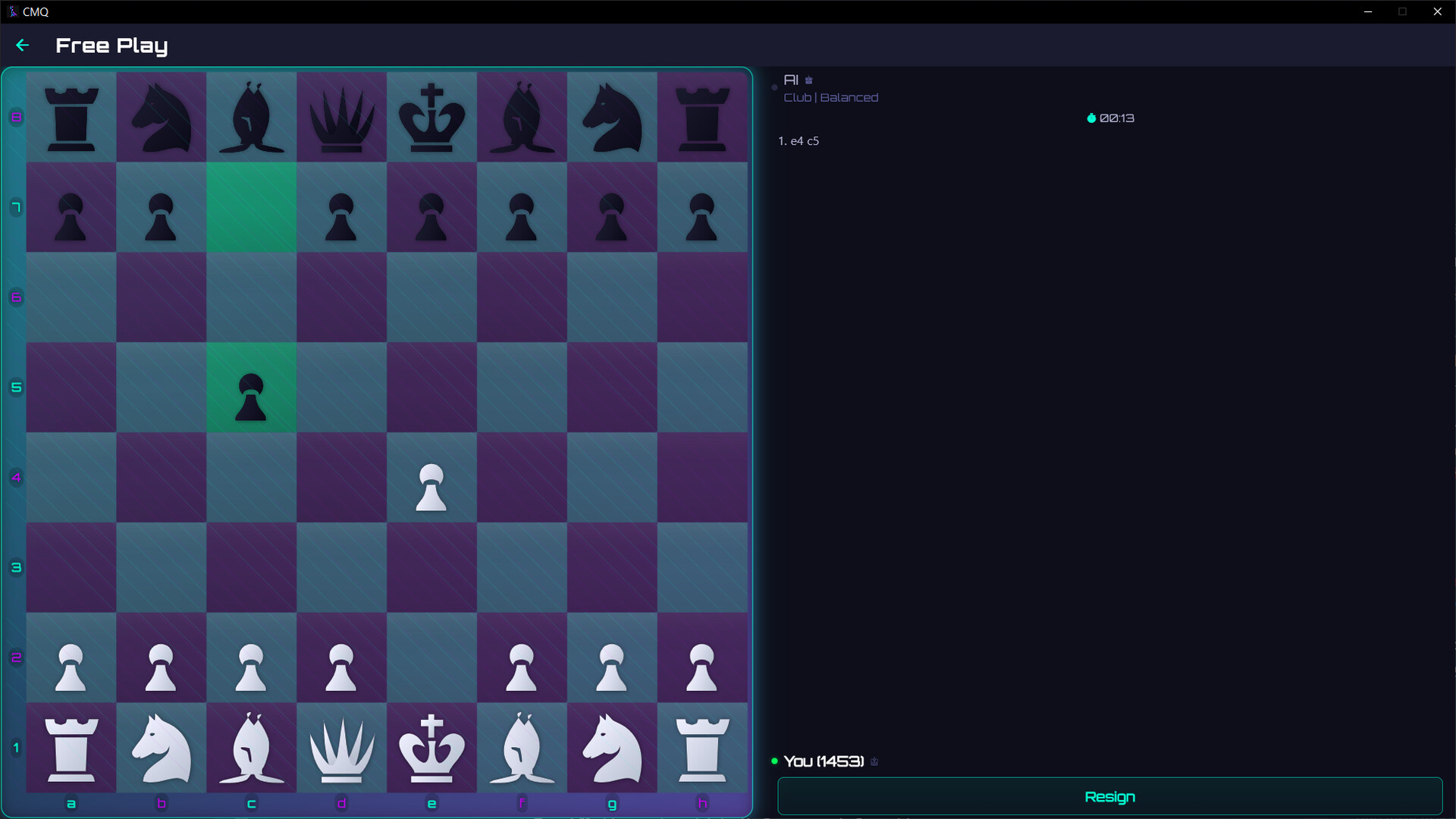Select the white bishop on c1

[x=251, y=748]
